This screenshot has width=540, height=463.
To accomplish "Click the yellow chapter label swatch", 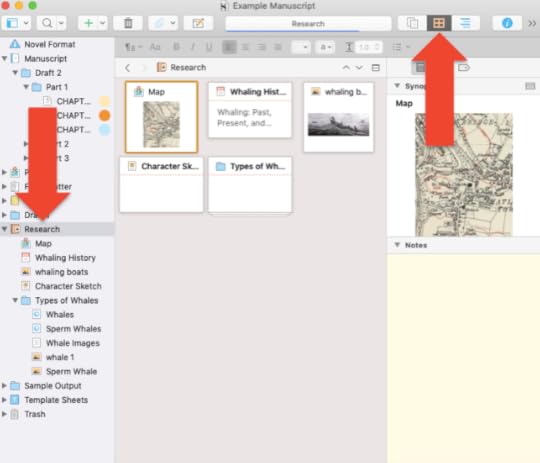I will coord(105,101).
